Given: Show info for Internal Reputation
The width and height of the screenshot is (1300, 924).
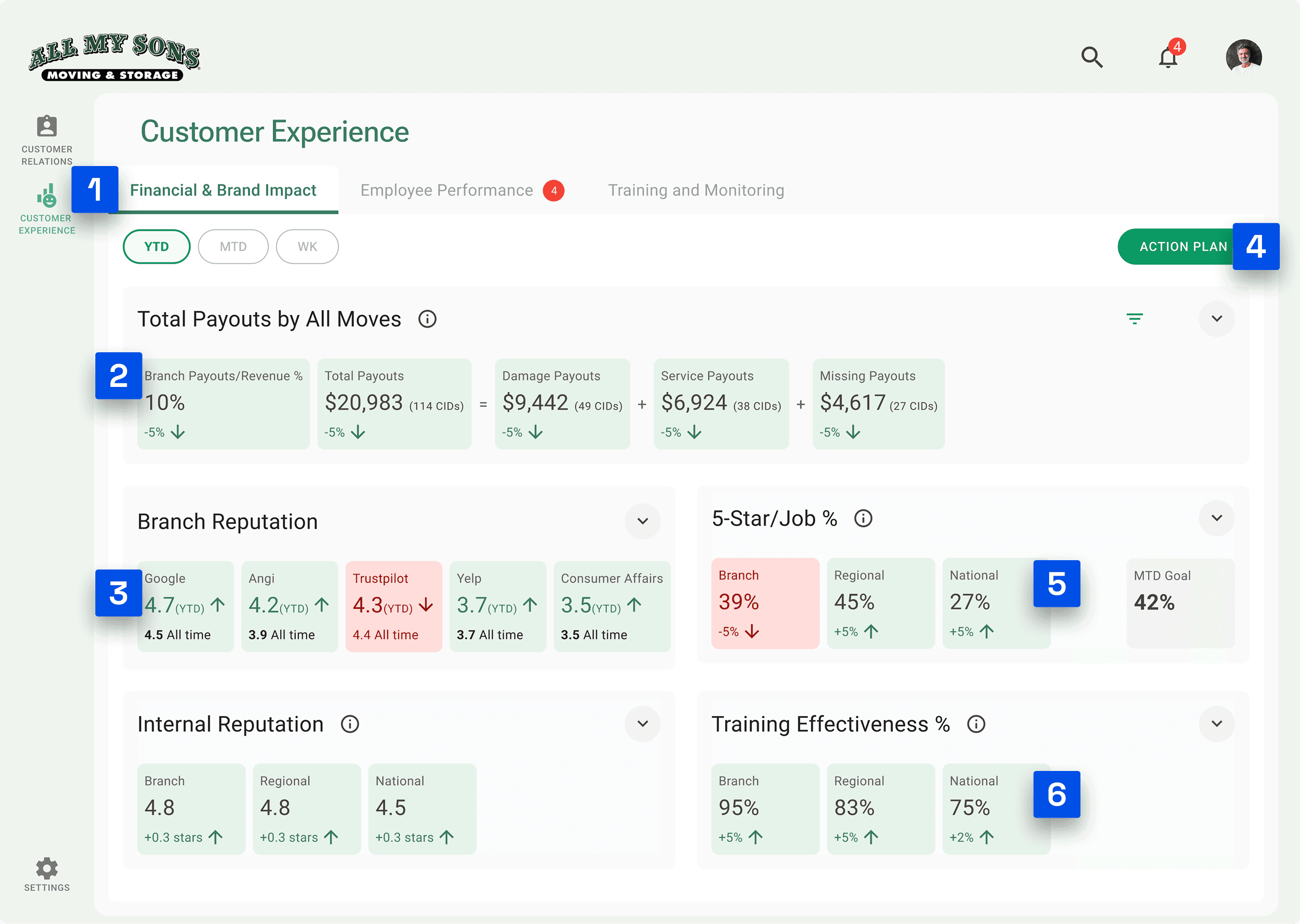Looking at the screenshot, I should coord(350,724).
